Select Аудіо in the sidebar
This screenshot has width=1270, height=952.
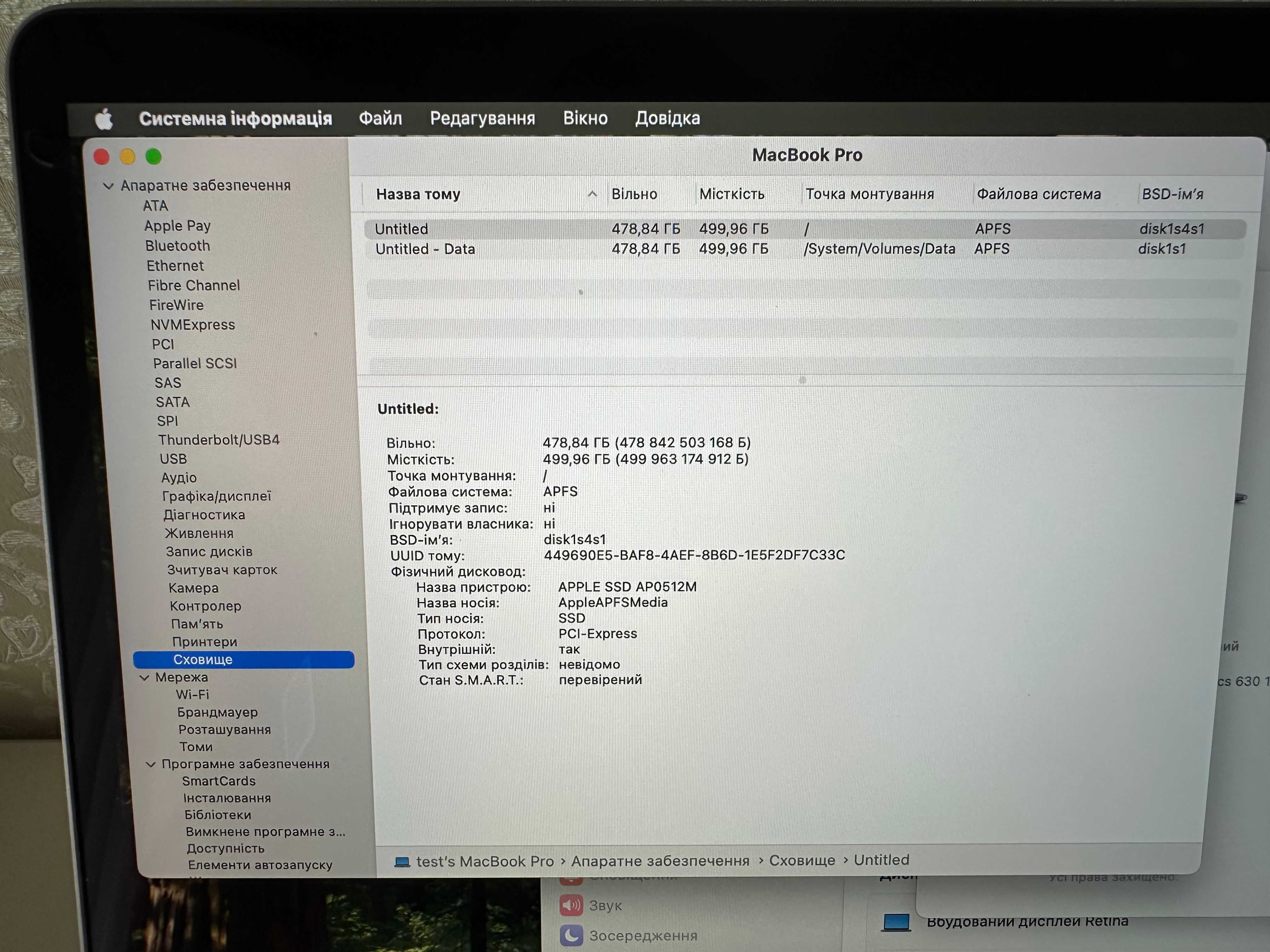(x=179, y=478)
